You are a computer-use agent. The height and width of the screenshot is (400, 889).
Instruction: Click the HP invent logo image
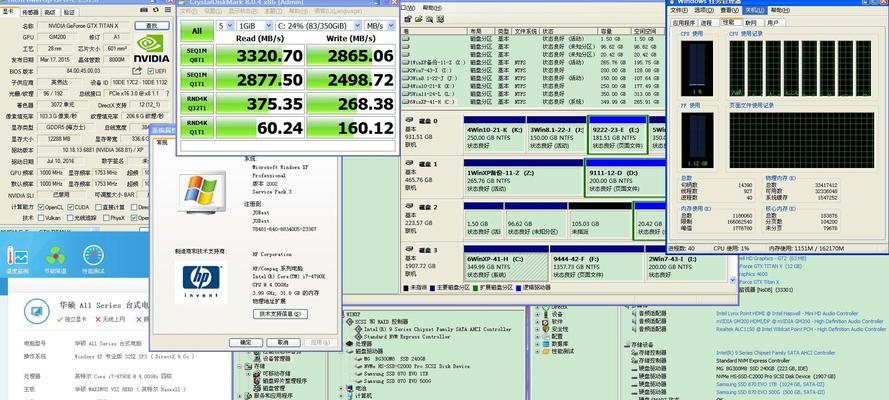201,282
